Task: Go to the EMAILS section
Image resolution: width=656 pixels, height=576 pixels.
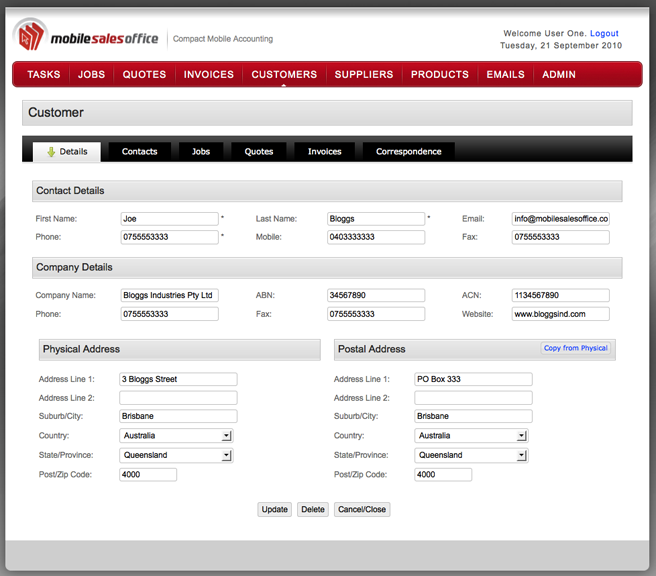Action: pyautogui.click(x=505, y=74)
